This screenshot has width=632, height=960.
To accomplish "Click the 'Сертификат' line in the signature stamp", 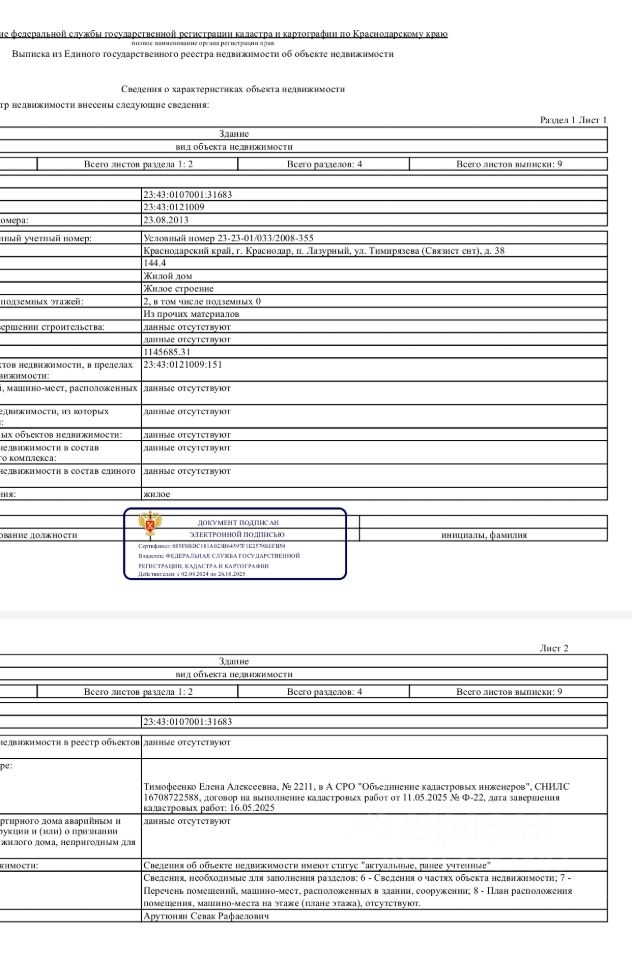I will coord(212,546).
